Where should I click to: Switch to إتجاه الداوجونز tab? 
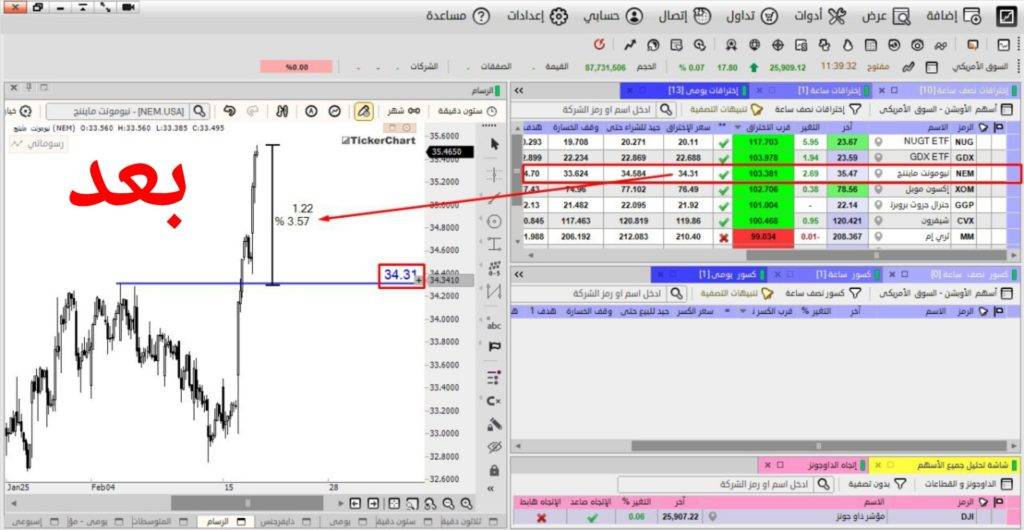pos(814,465)
